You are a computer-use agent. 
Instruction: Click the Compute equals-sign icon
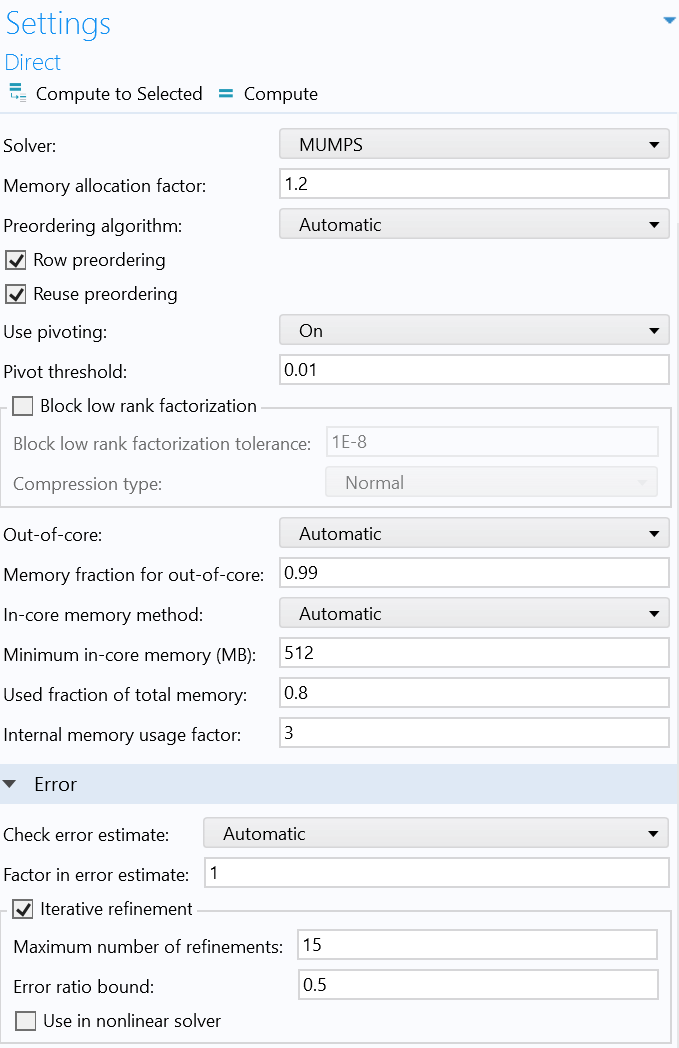pyautogui.click(x=225, y=94)
